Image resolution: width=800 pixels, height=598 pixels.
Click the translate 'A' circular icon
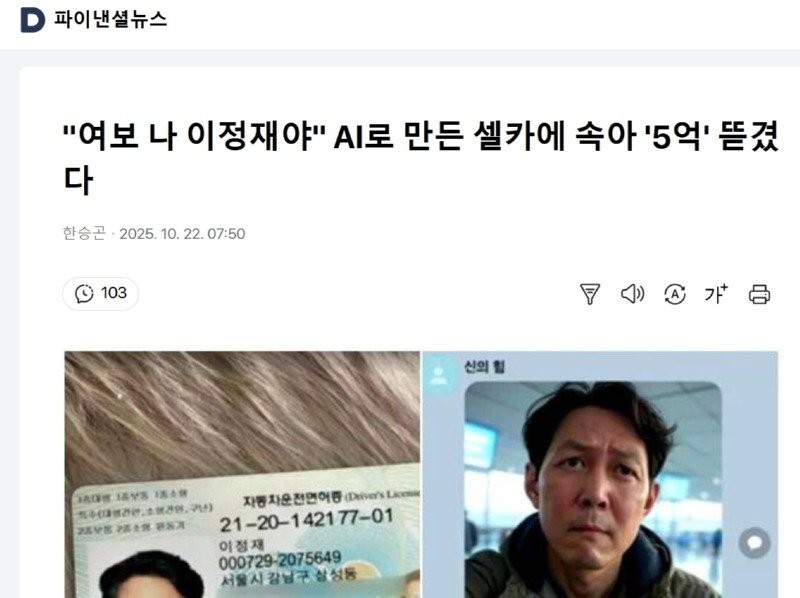(674, 294)
